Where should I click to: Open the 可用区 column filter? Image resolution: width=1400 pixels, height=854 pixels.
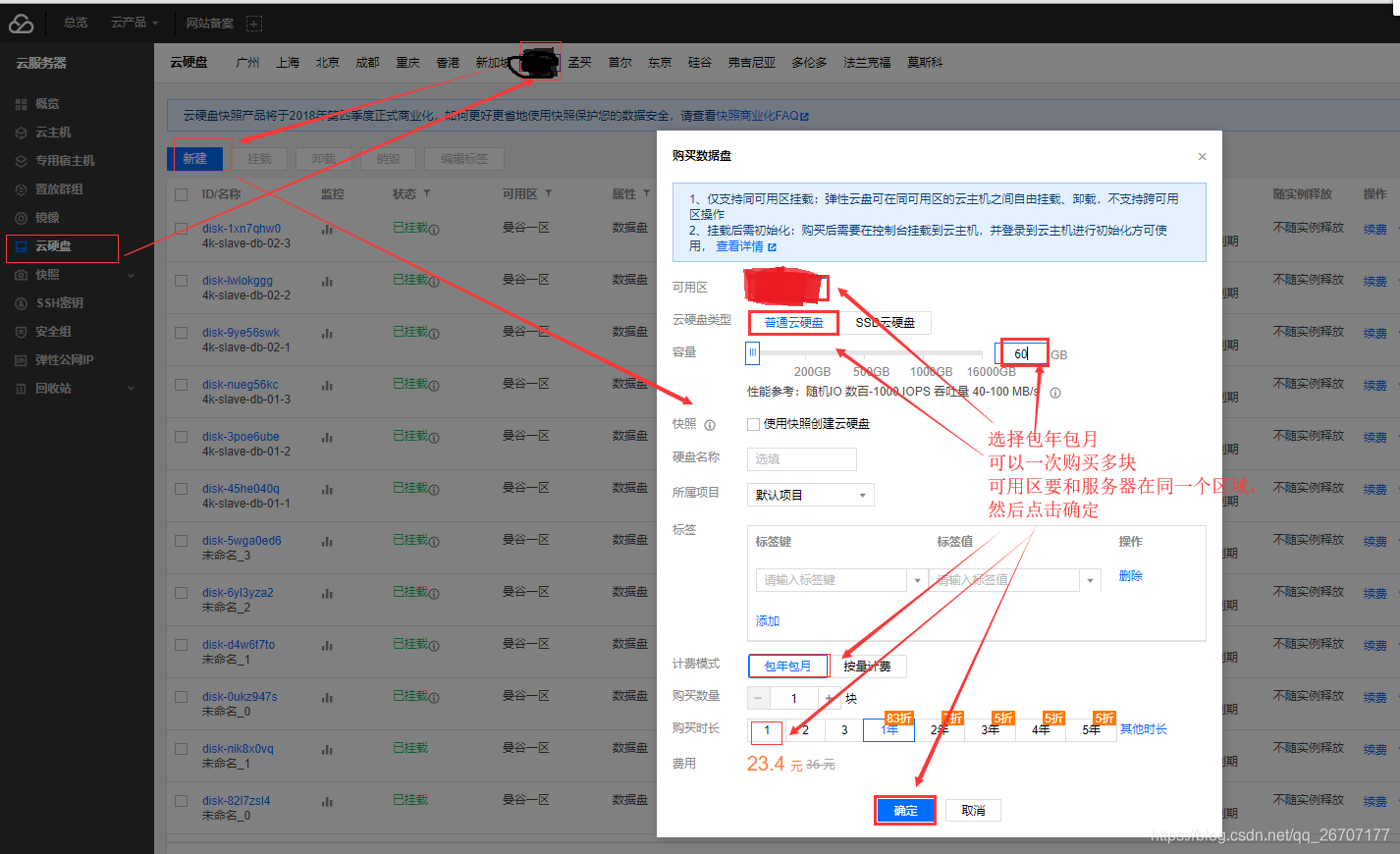coord(549,193)
